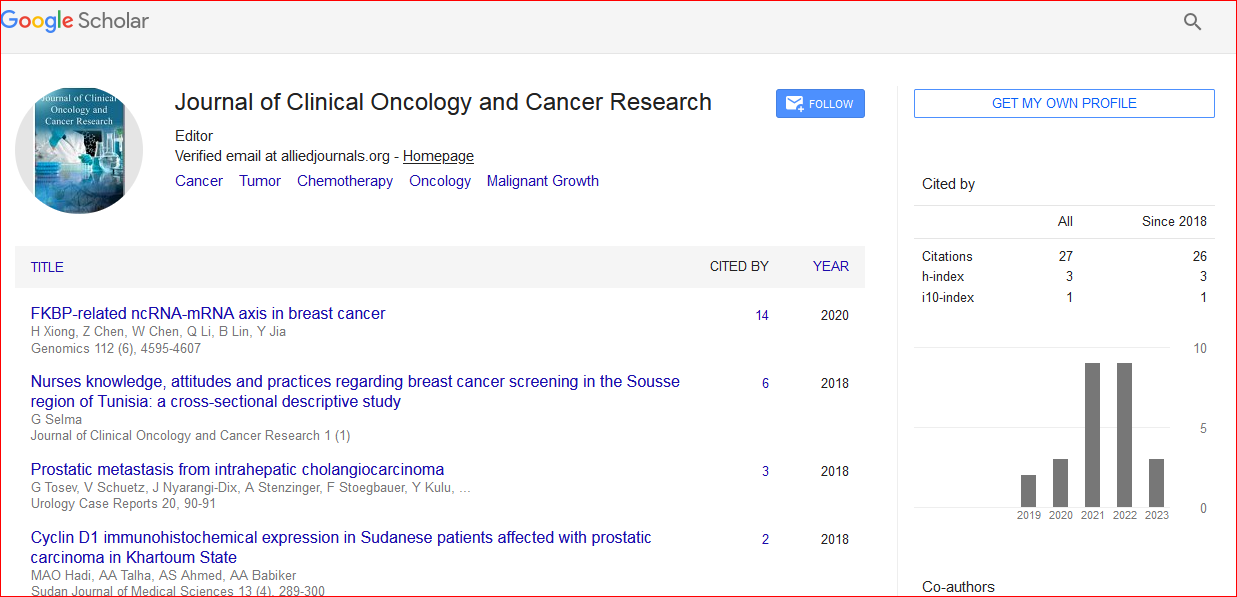Sort publications by Year column
The width and height of the screenshot is (1237, 597).
click(x=830, y=266)
